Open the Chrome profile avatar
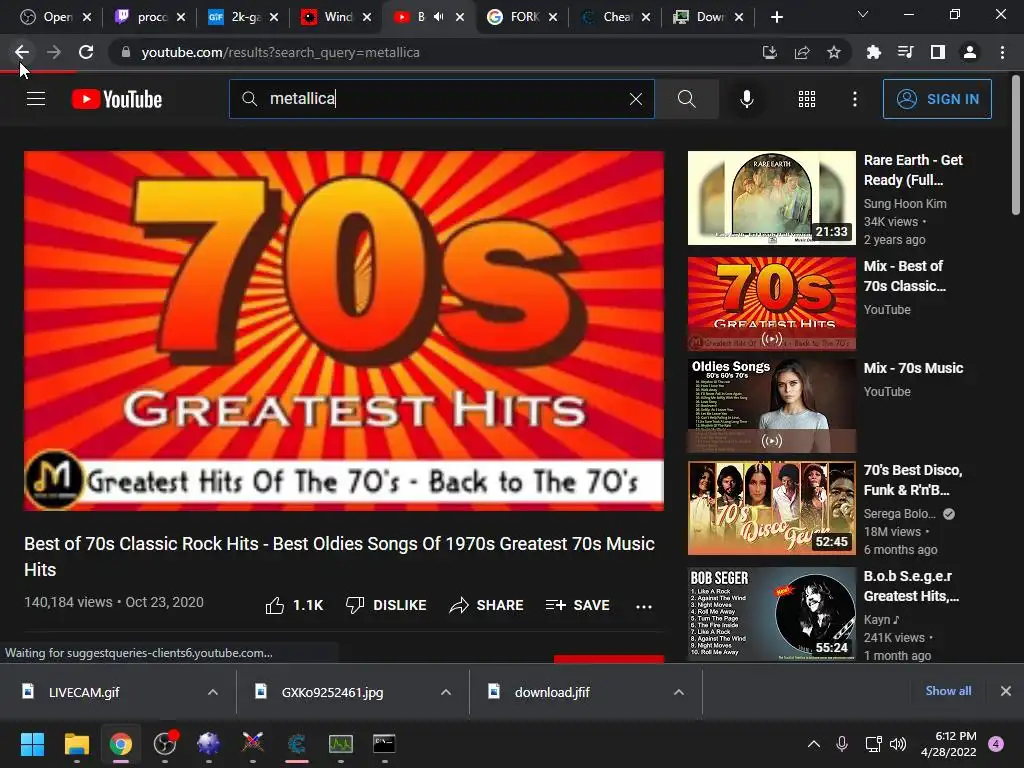The height and width of the screenshot is (768, 1024). click(x=970, y=52)
